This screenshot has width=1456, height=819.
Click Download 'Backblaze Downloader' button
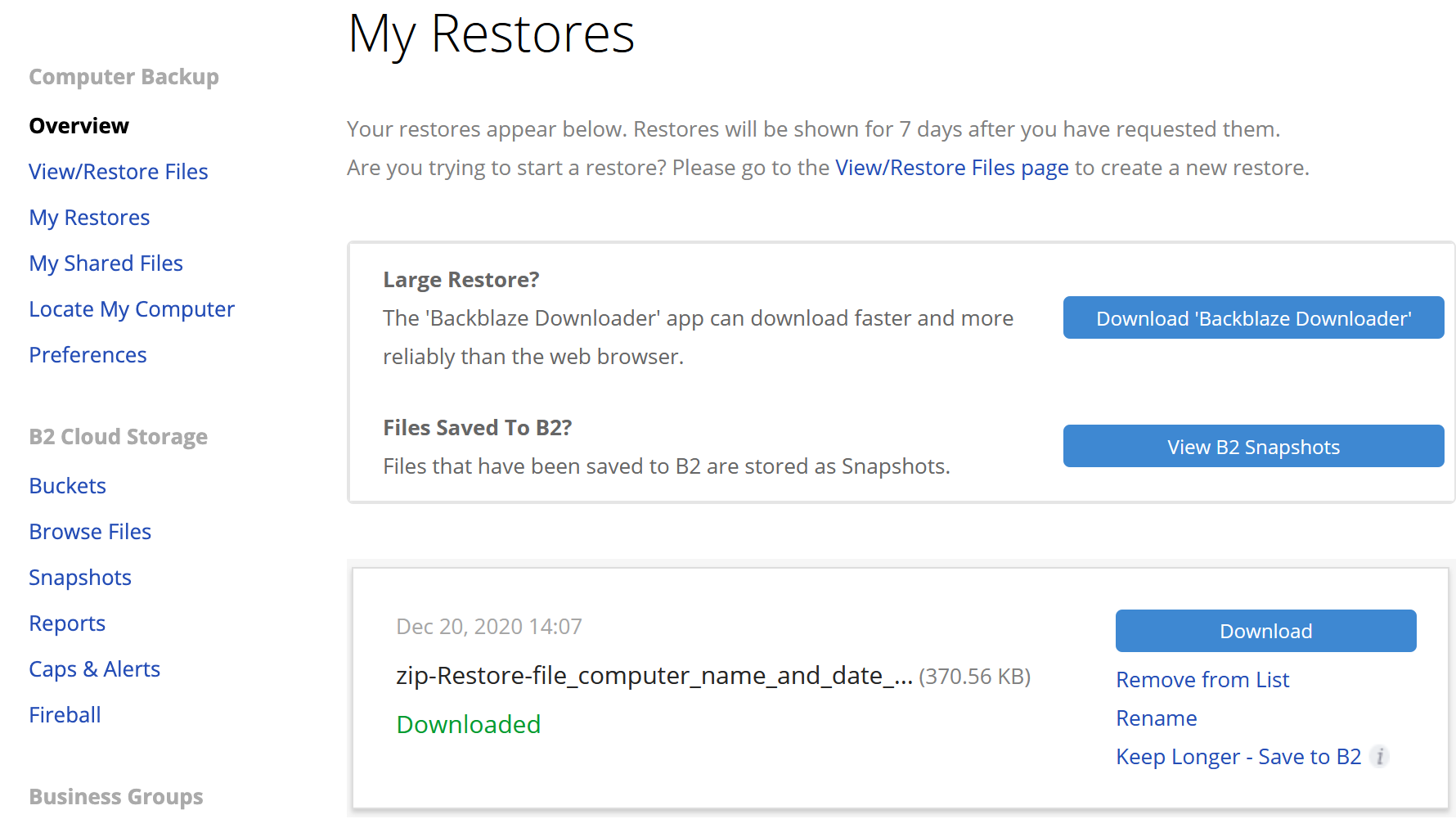tap(1253, 317)
